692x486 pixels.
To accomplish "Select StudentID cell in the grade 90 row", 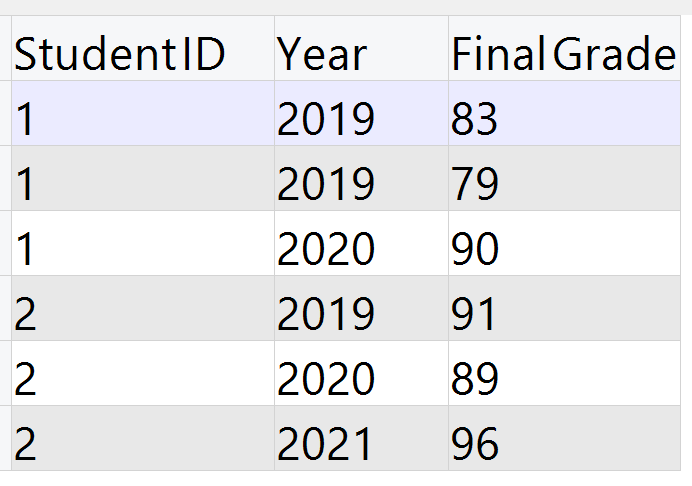I will 26,250.
